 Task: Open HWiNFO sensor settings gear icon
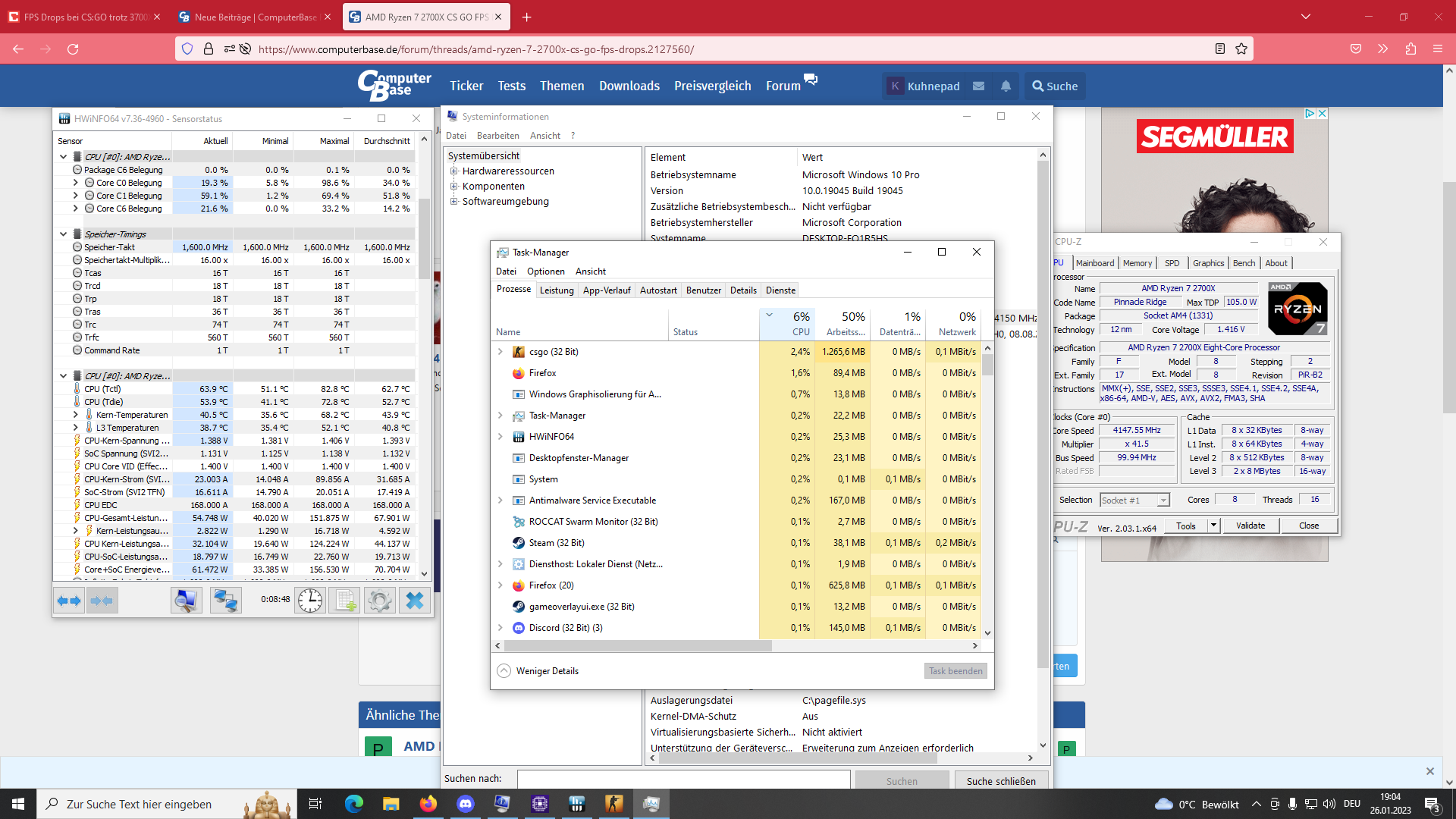[379, 601]
